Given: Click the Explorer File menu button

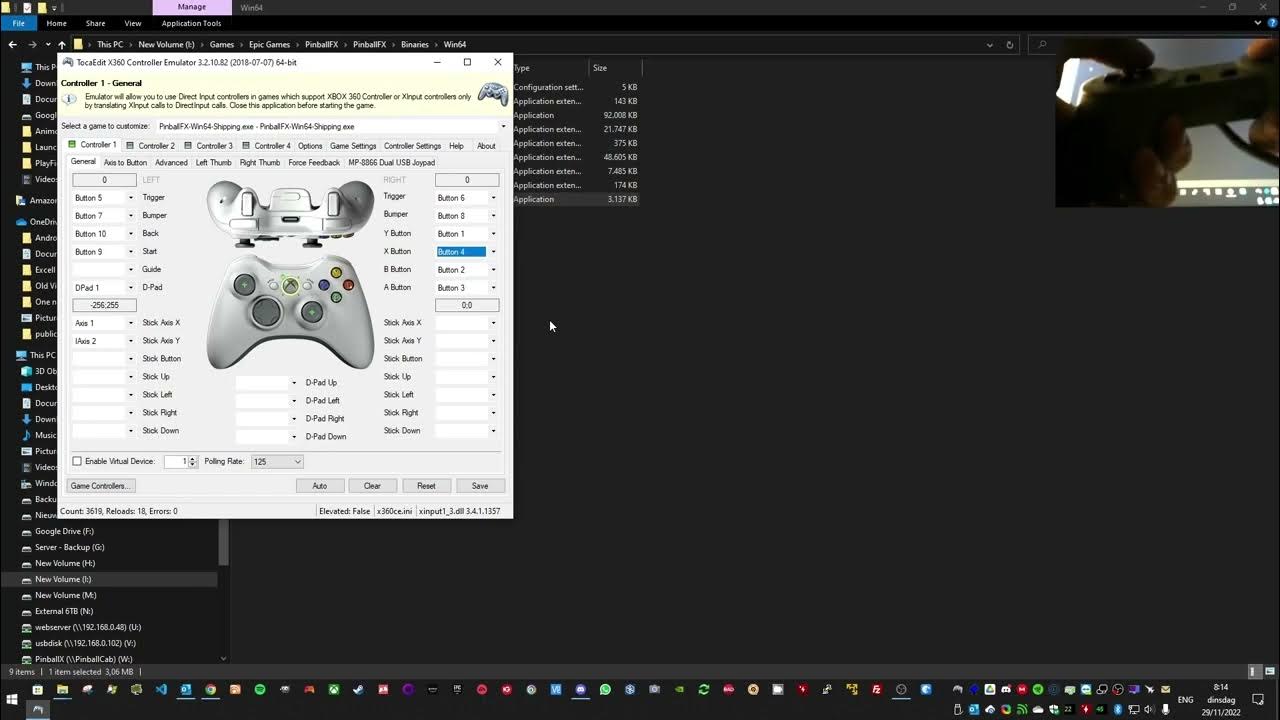Looking at the screenshot, I should pyautogui.click(x=18, y=23).
